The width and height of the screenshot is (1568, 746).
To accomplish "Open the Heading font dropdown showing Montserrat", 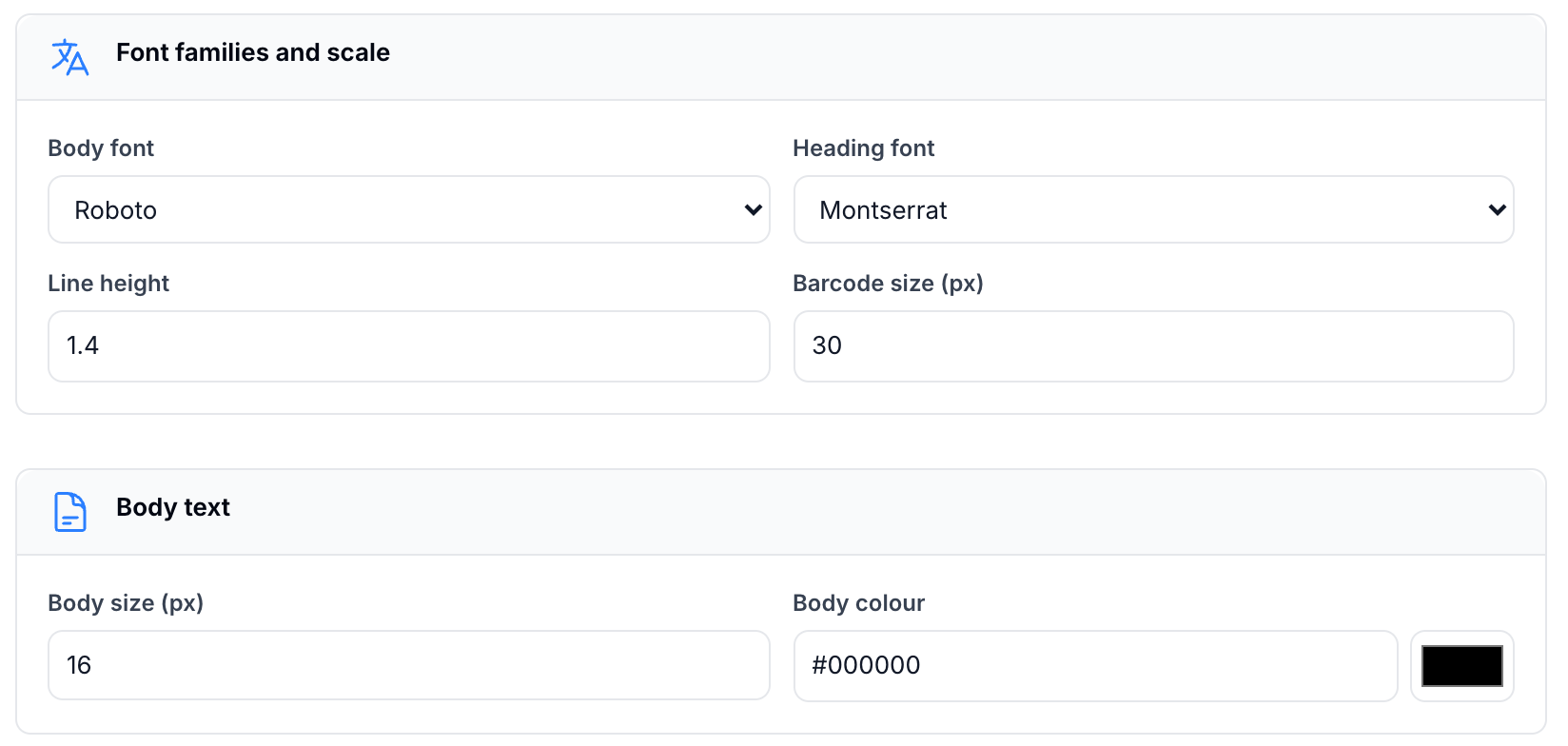I will coord(1153,209).
